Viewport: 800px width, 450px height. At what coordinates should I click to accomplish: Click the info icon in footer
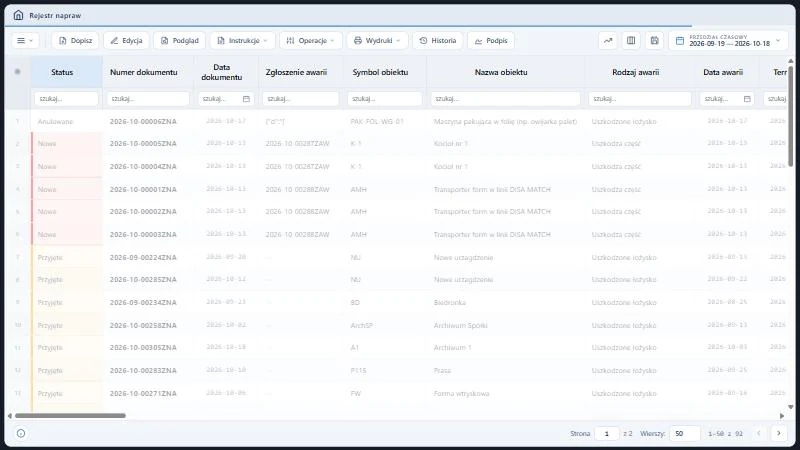pyautogui.click(x=21, y=433)
